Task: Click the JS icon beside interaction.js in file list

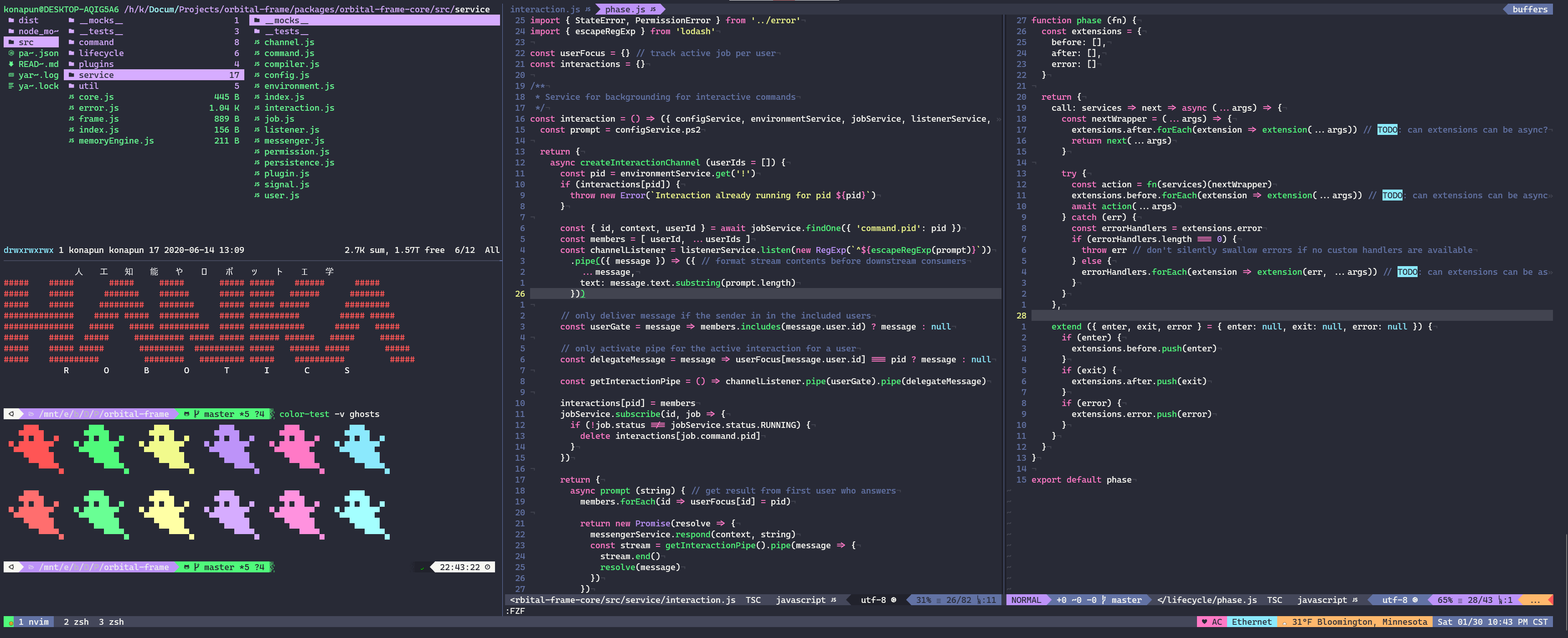Action: (257, 108)
